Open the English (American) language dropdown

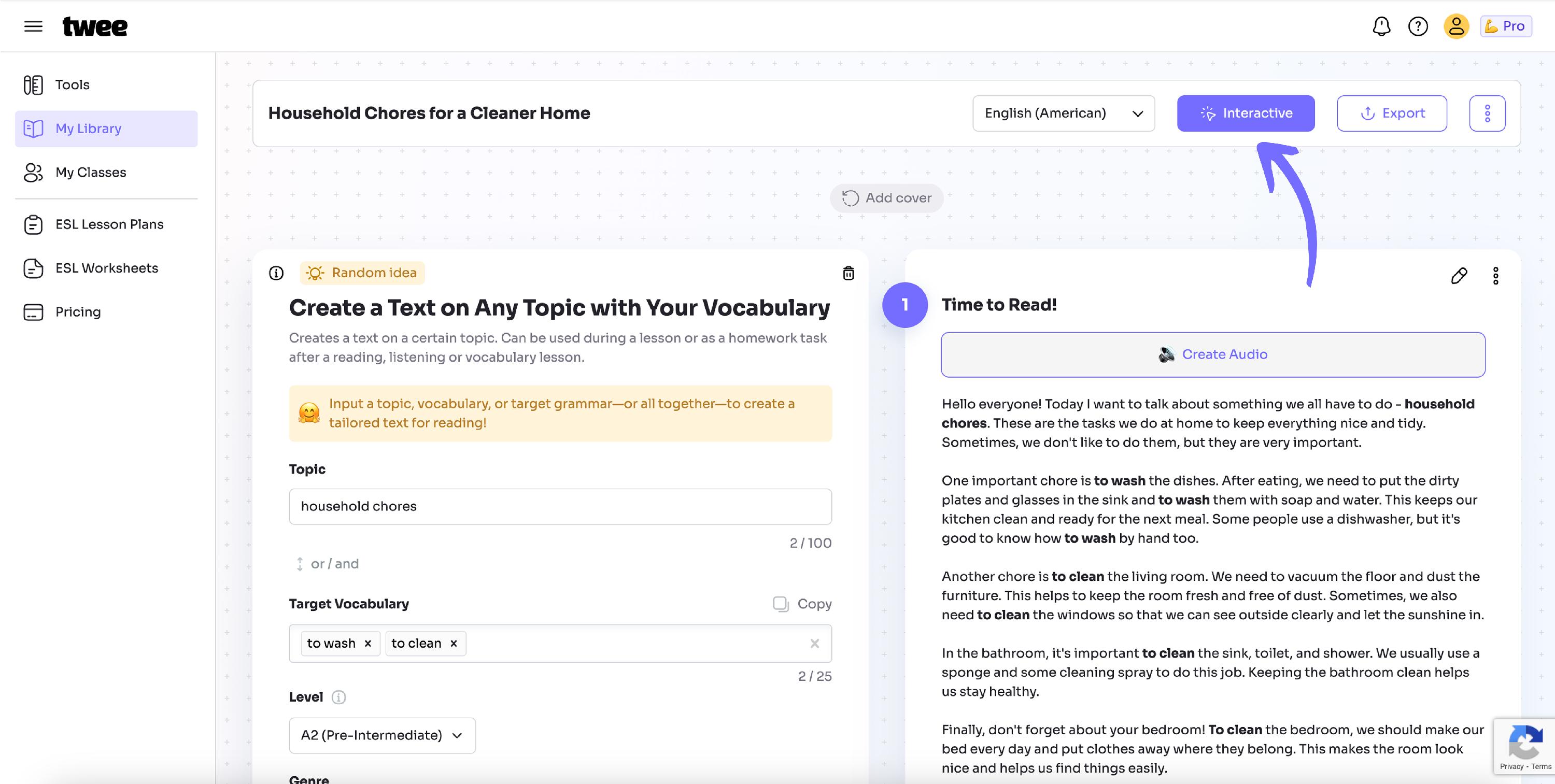pyautogui.click(x=1064, y=113)
